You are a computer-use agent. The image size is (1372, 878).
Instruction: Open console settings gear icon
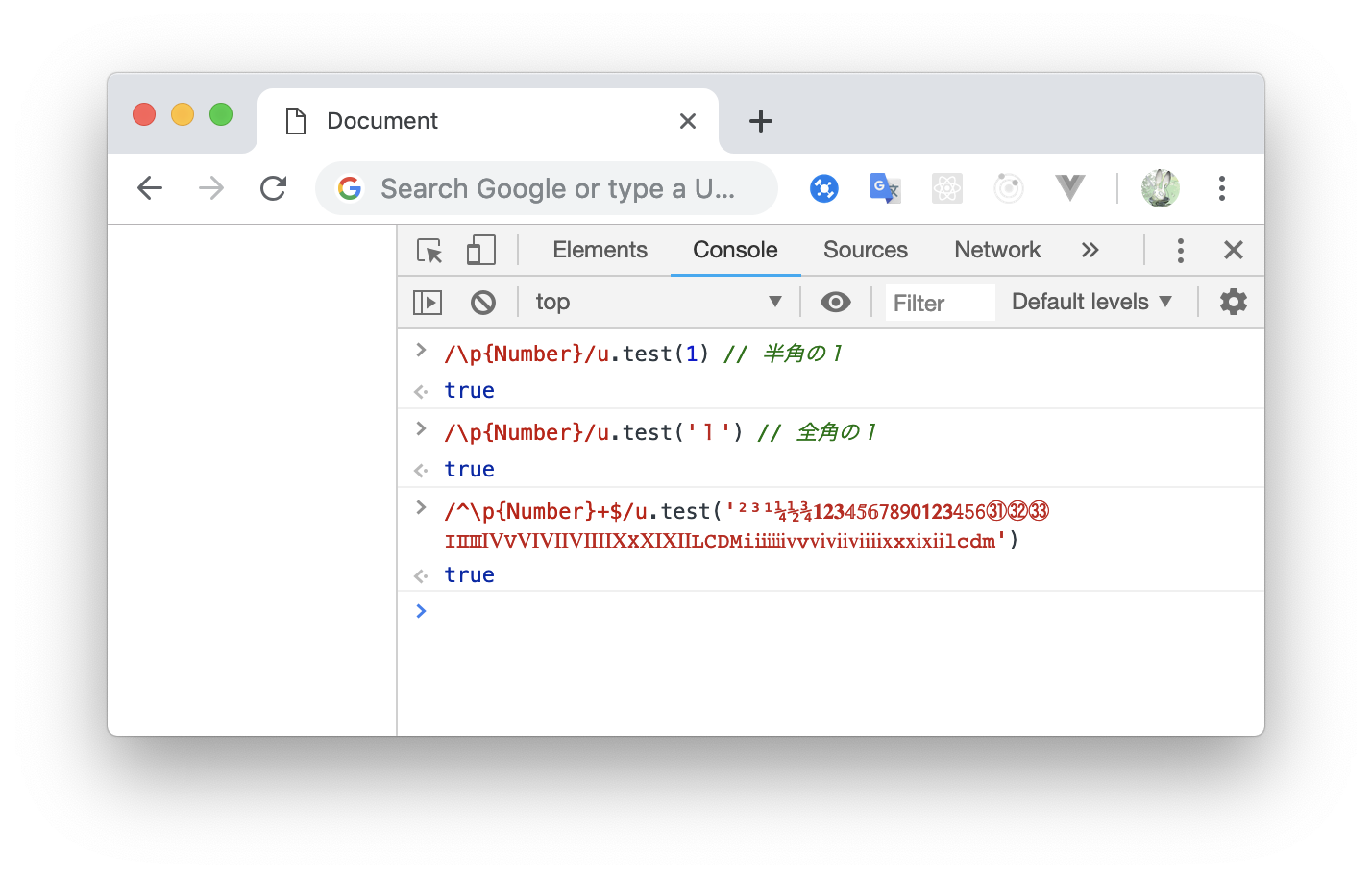tap(1233, 303)
